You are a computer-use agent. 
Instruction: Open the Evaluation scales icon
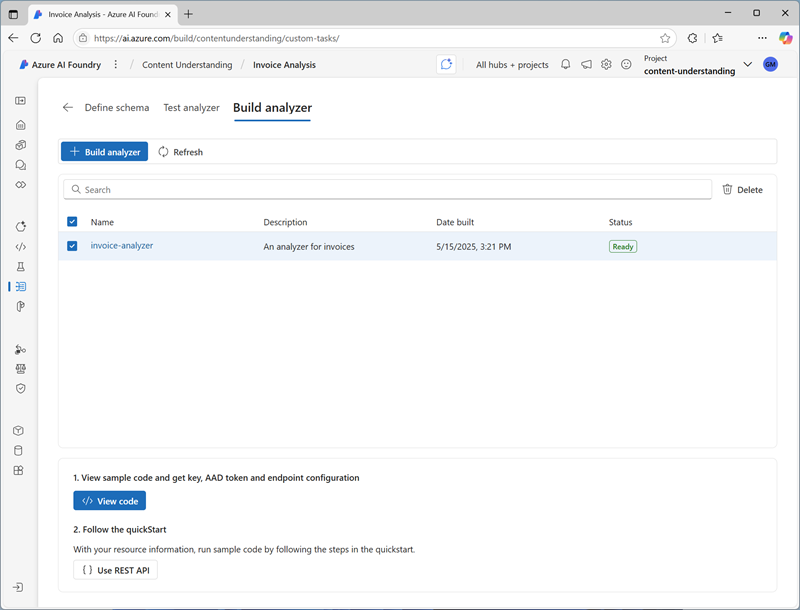(x=20, y=369)
